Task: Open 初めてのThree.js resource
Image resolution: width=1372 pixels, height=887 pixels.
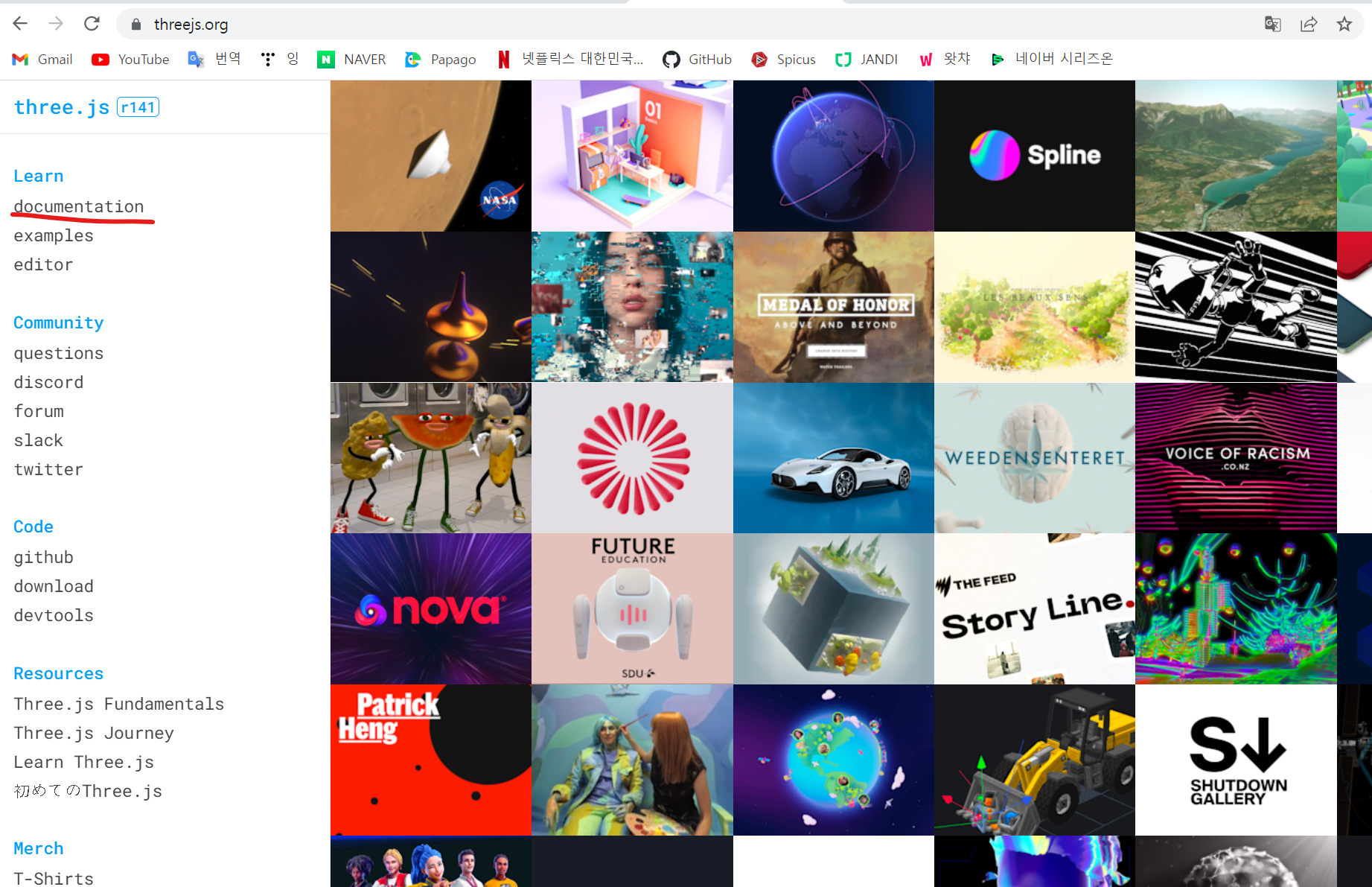Action: click(88, 791)
